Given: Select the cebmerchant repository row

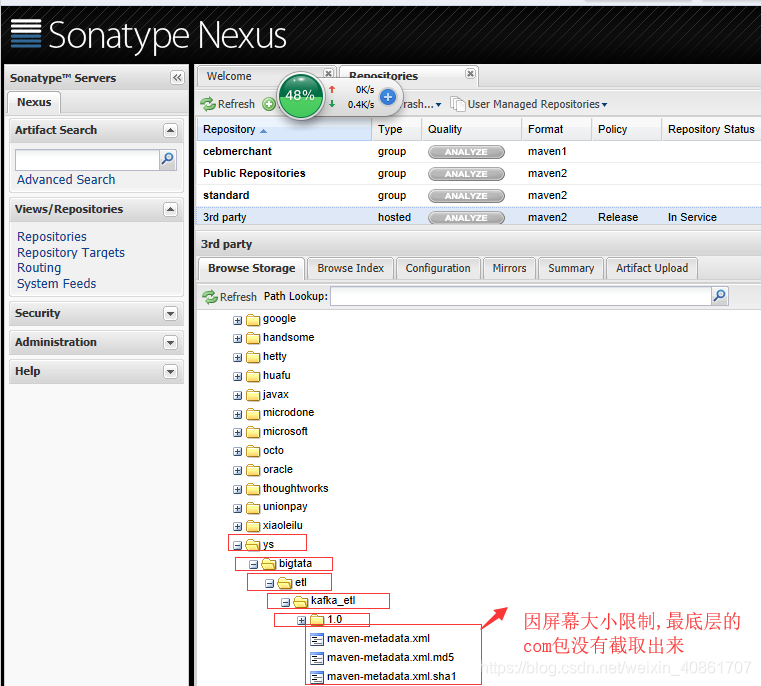Looking at the screenshot, I should tap(478, 151).
